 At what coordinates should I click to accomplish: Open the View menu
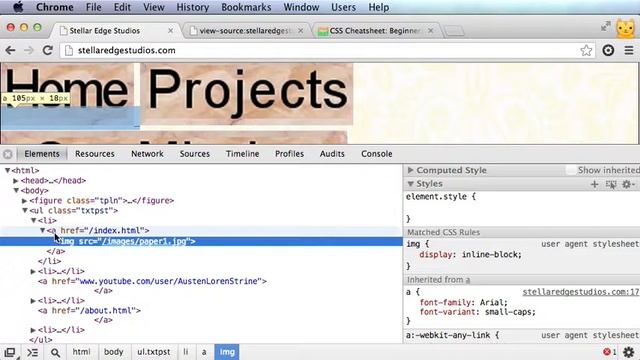[x=153, y=7]
